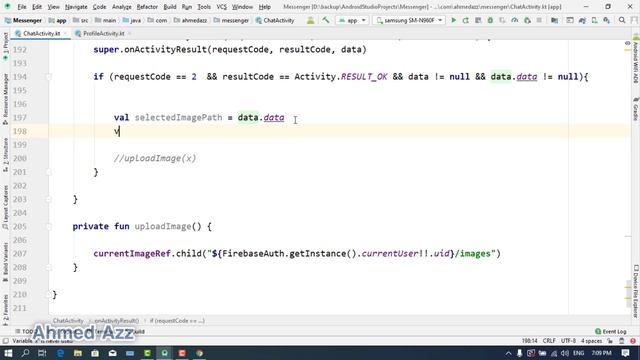This screenshot has width=640, height=360.
Task: Open the Edit menu
Action: coord(37,7)
